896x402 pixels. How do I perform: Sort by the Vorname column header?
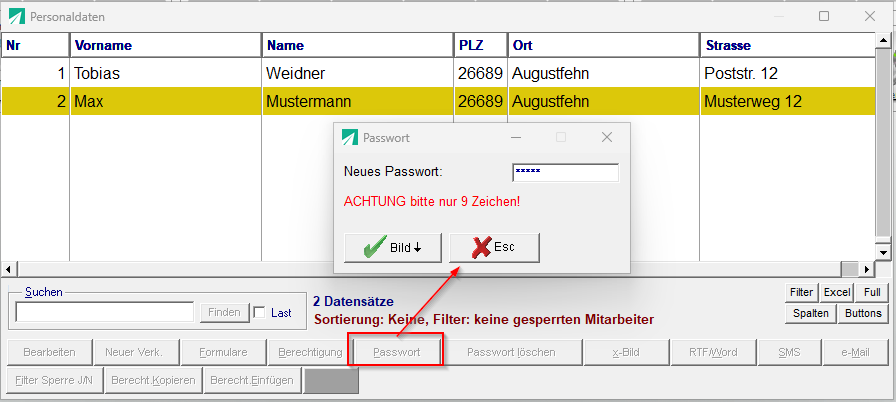[165, 45]
